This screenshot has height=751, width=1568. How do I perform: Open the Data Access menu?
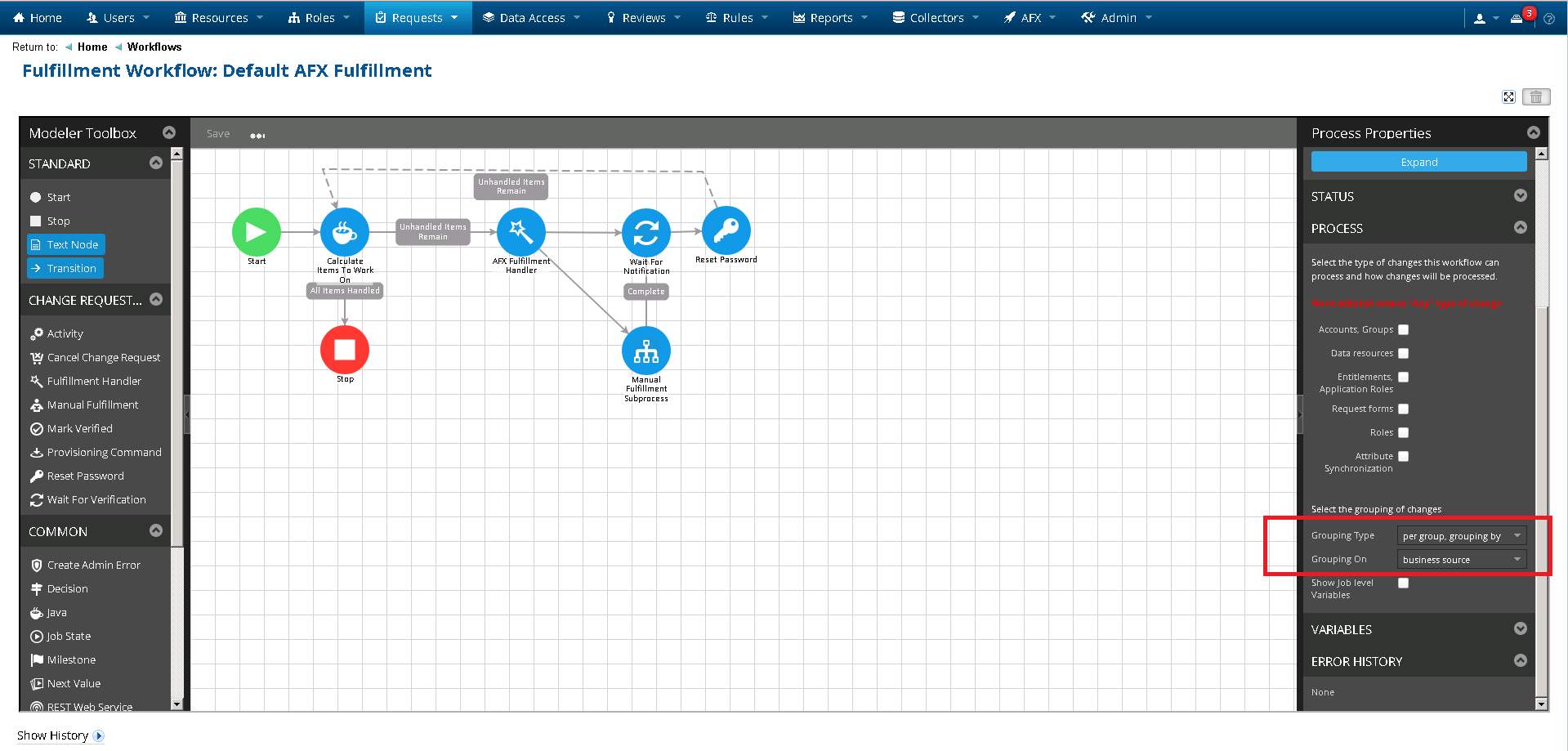tap(531, 17)
